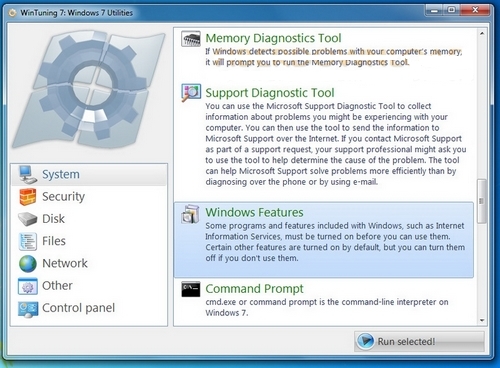Click the Memory Diagnostics Tool description text
Viewport: 500px width, 368px height.
click(334, 57)
